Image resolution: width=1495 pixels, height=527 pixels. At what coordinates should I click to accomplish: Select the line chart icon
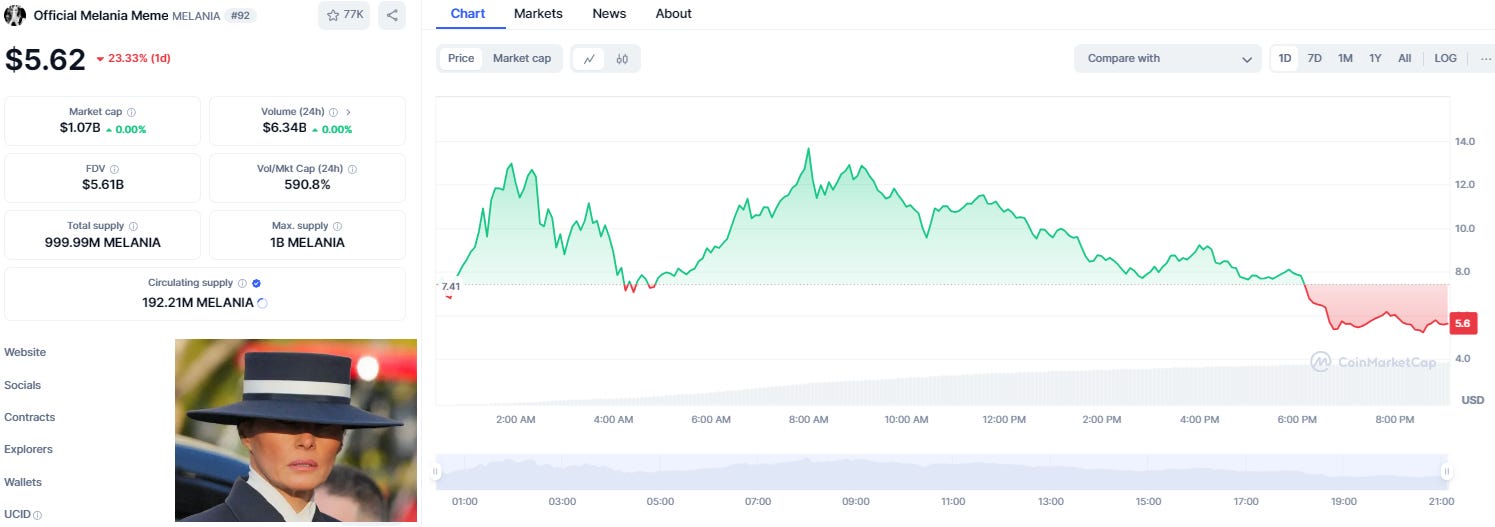[589, 59]
